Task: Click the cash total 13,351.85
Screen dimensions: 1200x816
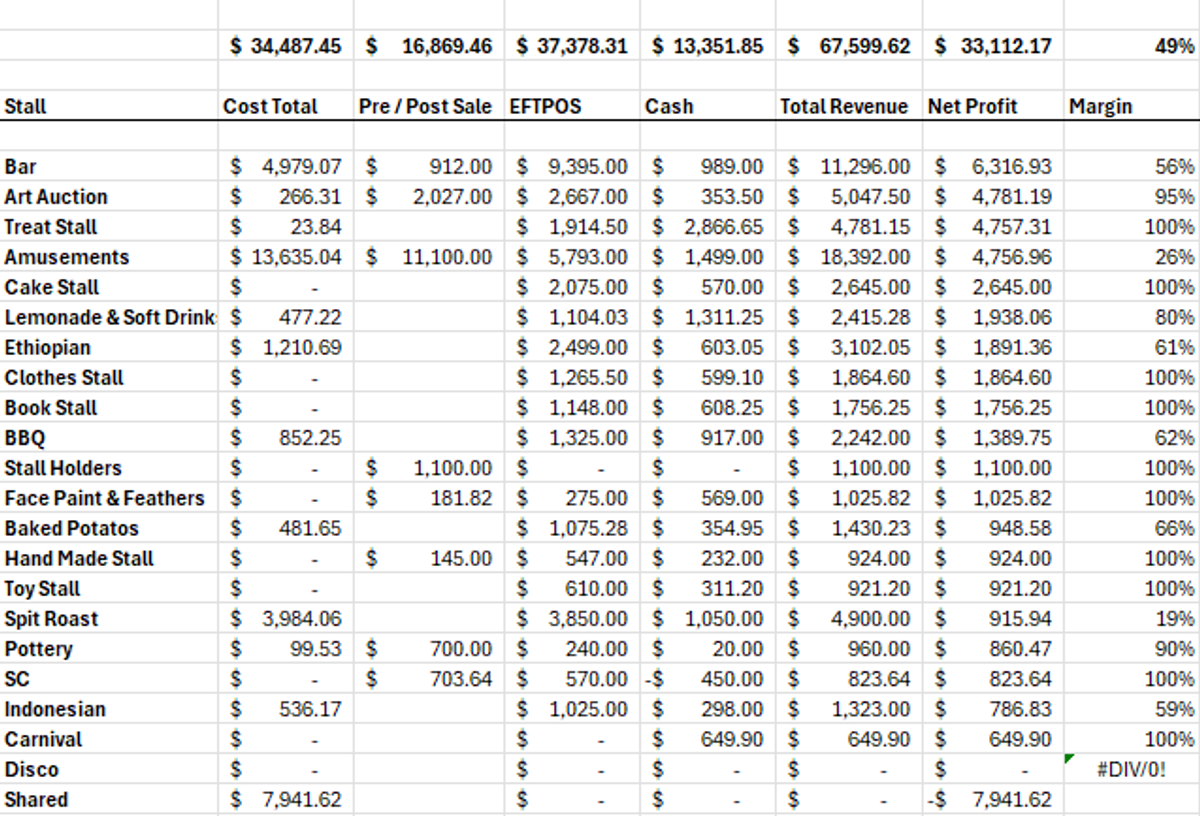Action: 708,46
